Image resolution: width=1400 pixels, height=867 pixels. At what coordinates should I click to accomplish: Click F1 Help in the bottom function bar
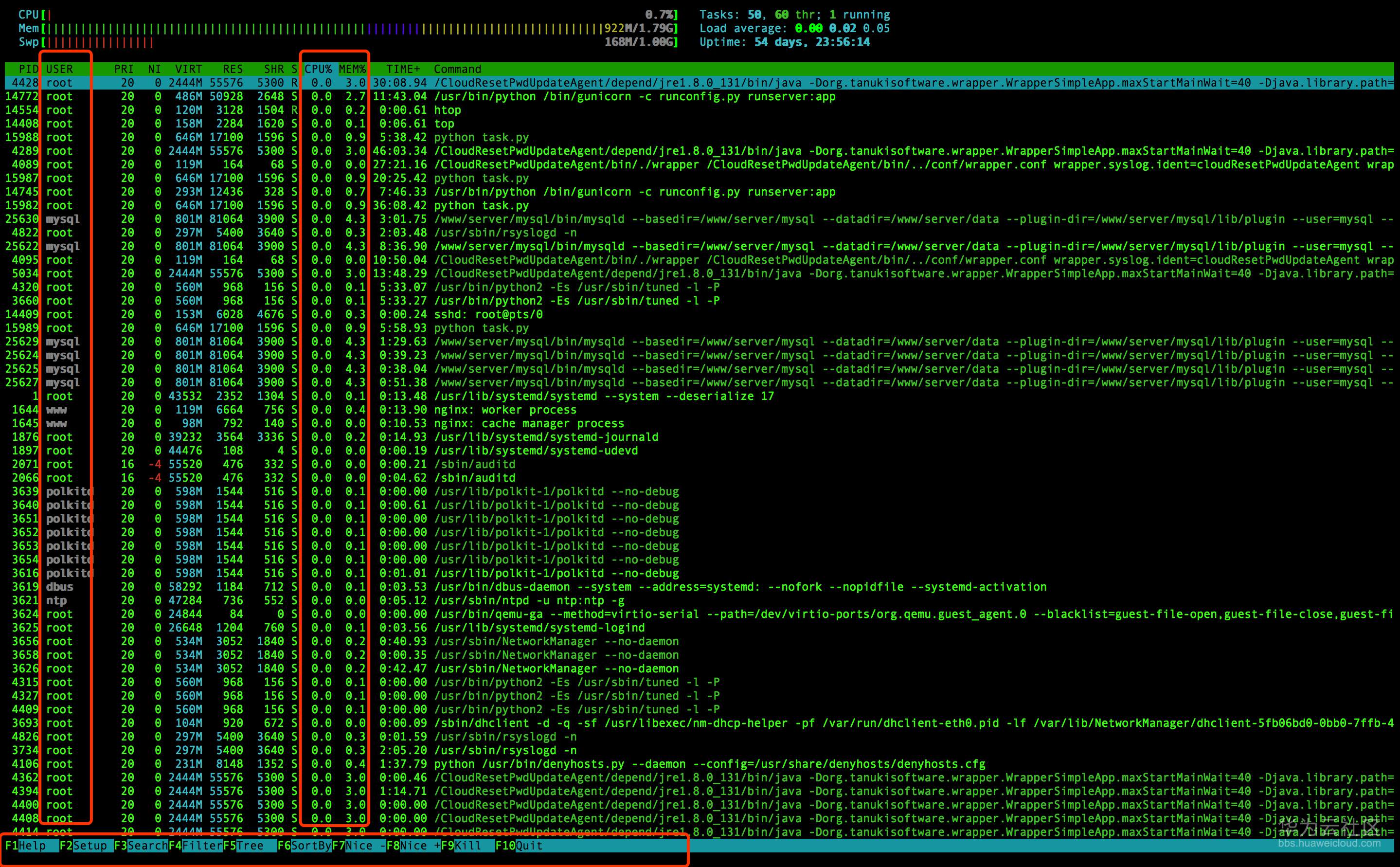[x=32, y=845]
